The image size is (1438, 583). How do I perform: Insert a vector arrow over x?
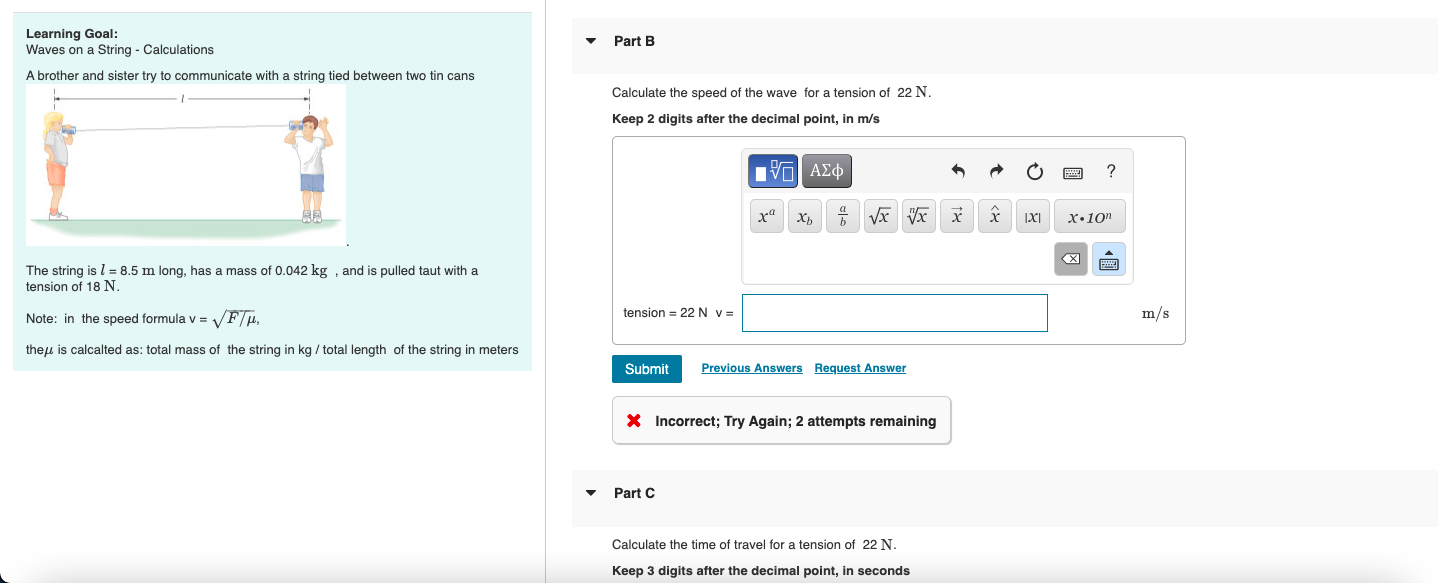[956, 215]
